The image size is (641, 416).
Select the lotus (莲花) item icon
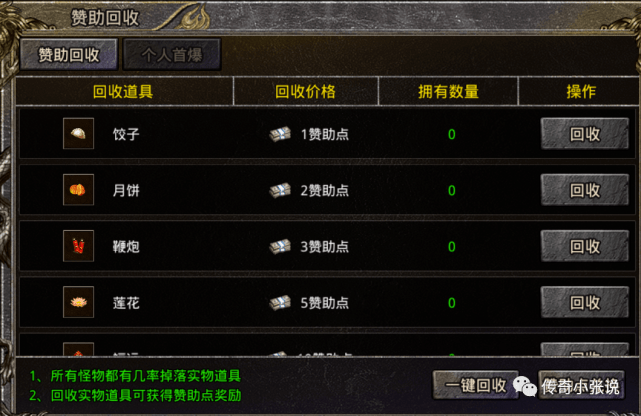click(x=78, y=302)
